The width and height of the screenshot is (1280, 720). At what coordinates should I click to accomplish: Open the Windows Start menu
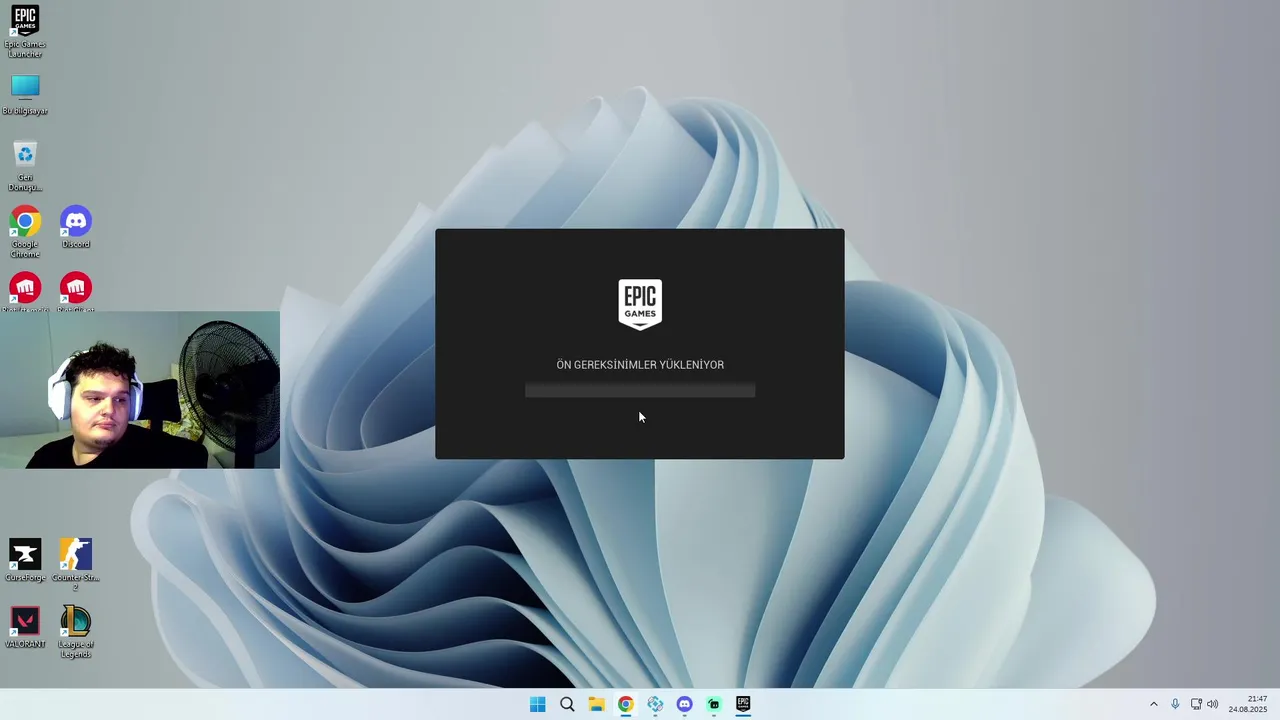[x=538, y=704]
